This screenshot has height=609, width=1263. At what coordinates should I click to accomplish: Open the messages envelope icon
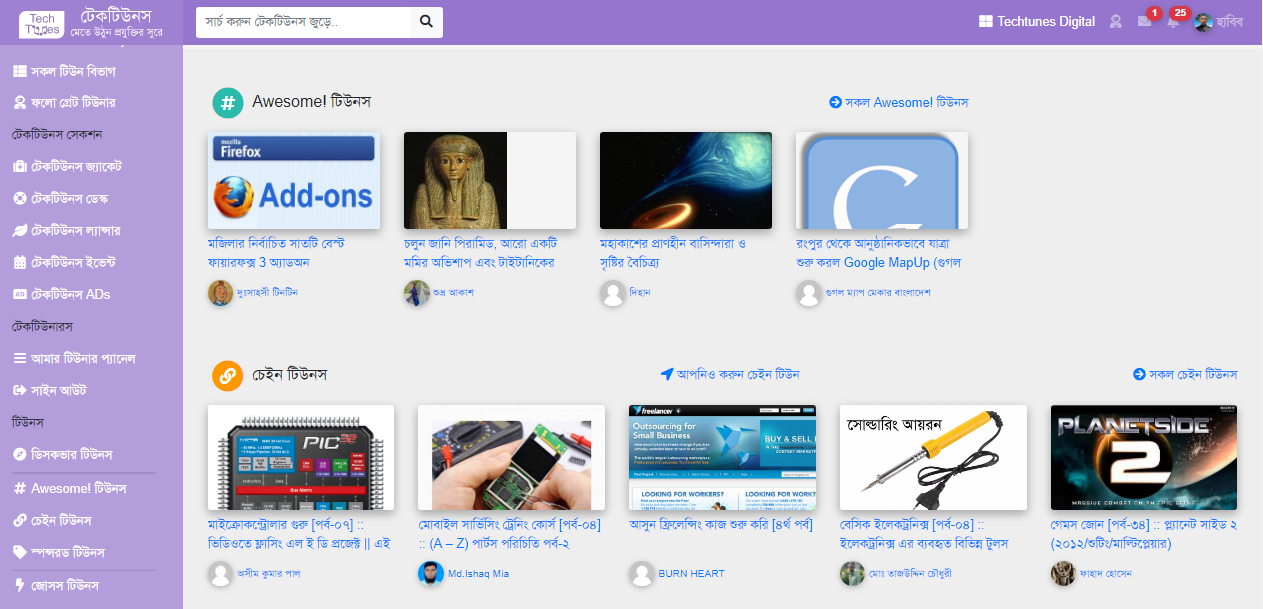click(1144, 22)
